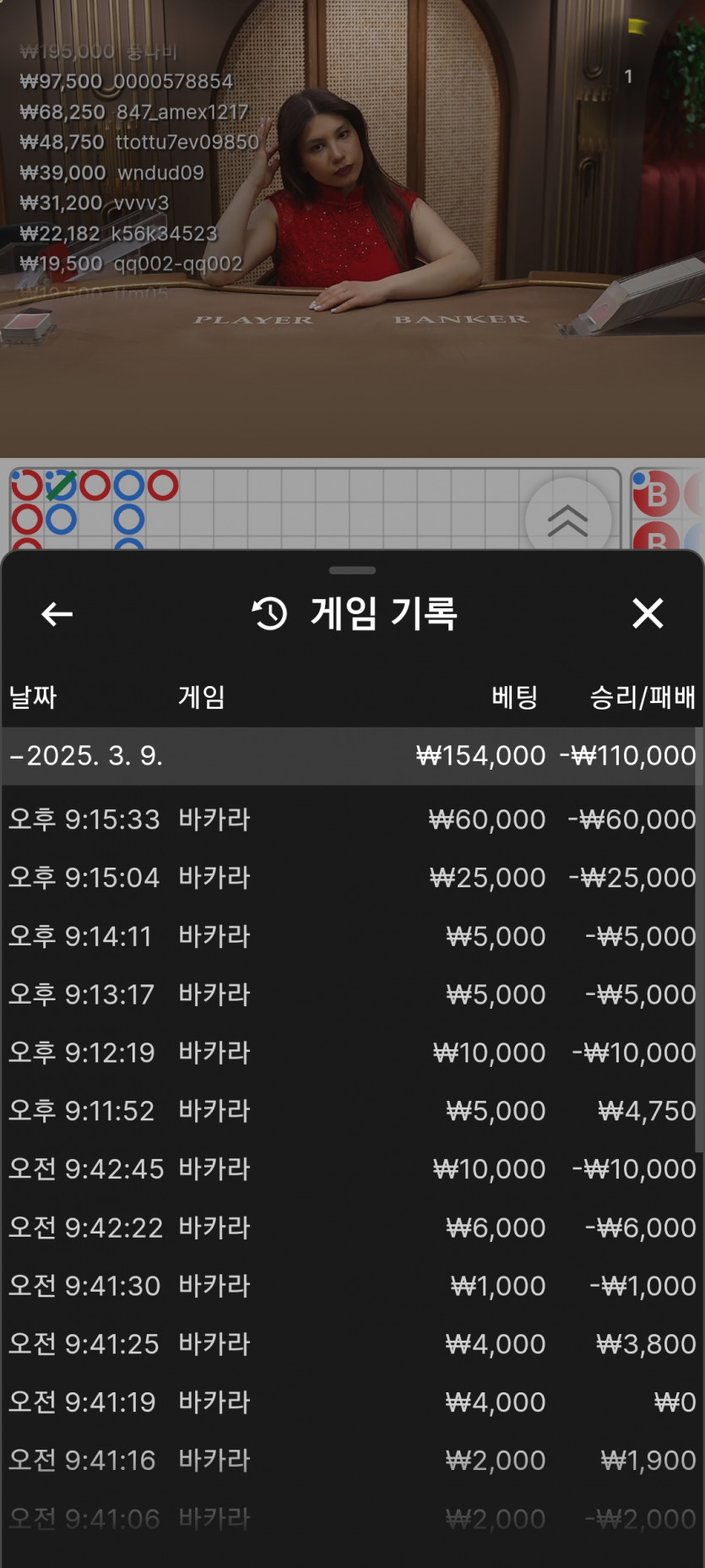Open the 오전 9:42:45 baccarat record

point(352,1168)
